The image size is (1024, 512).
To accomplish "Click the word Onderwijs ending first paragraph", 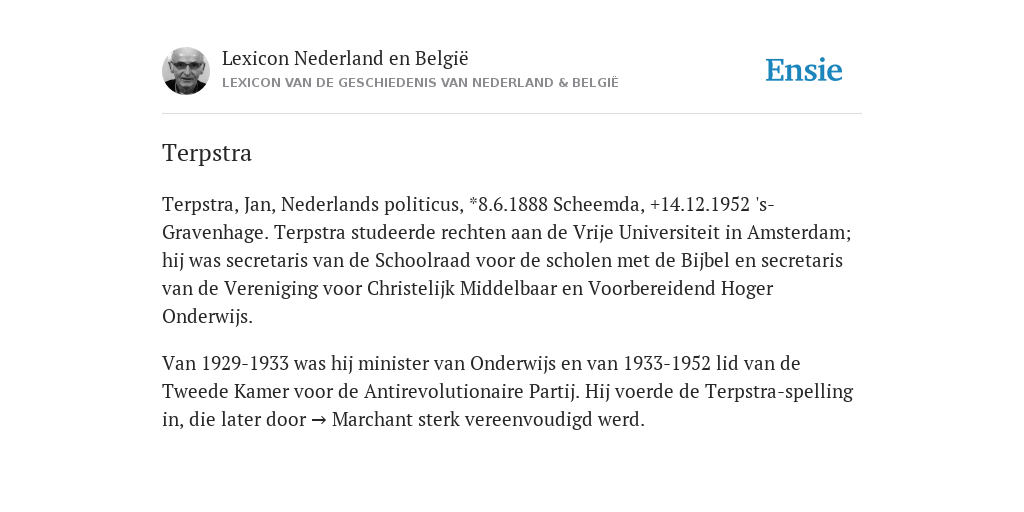I will pos(207,317).
